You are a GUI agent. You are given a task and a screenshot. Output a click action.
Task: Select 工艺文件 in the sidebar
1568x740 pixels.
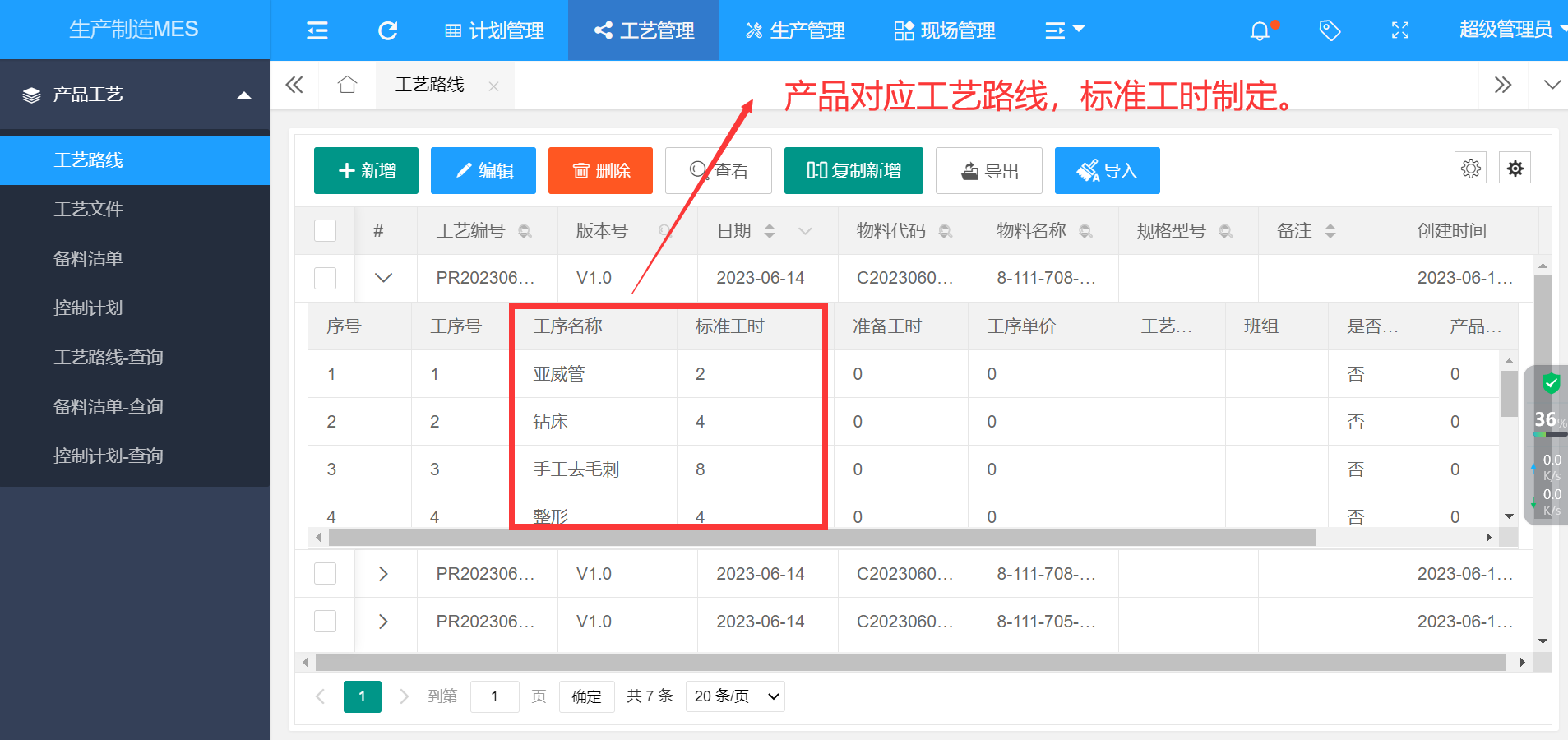88,210
